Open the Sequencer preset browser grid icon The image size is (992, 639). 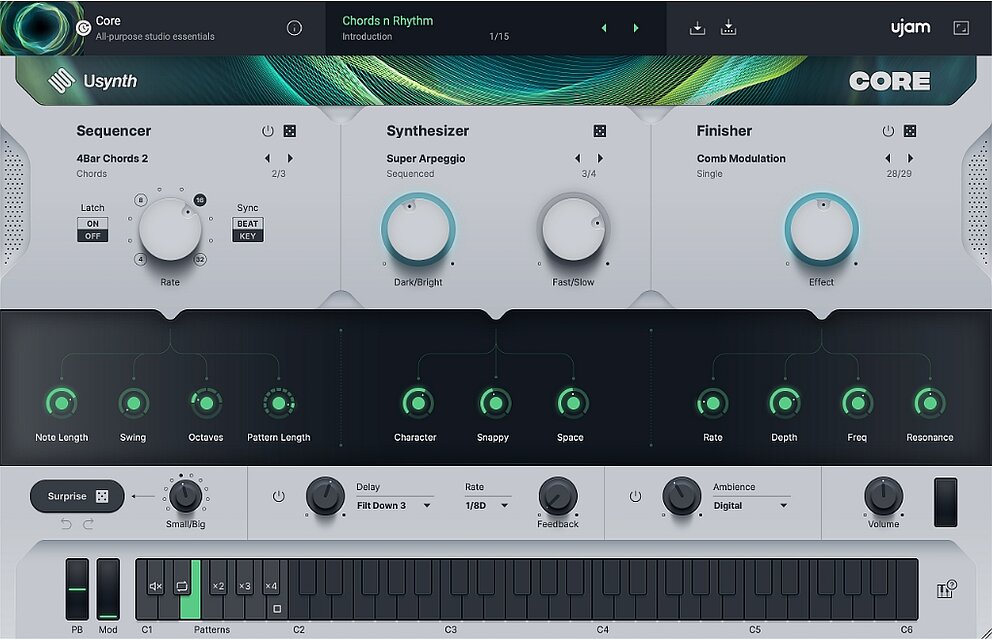point(290,130)
